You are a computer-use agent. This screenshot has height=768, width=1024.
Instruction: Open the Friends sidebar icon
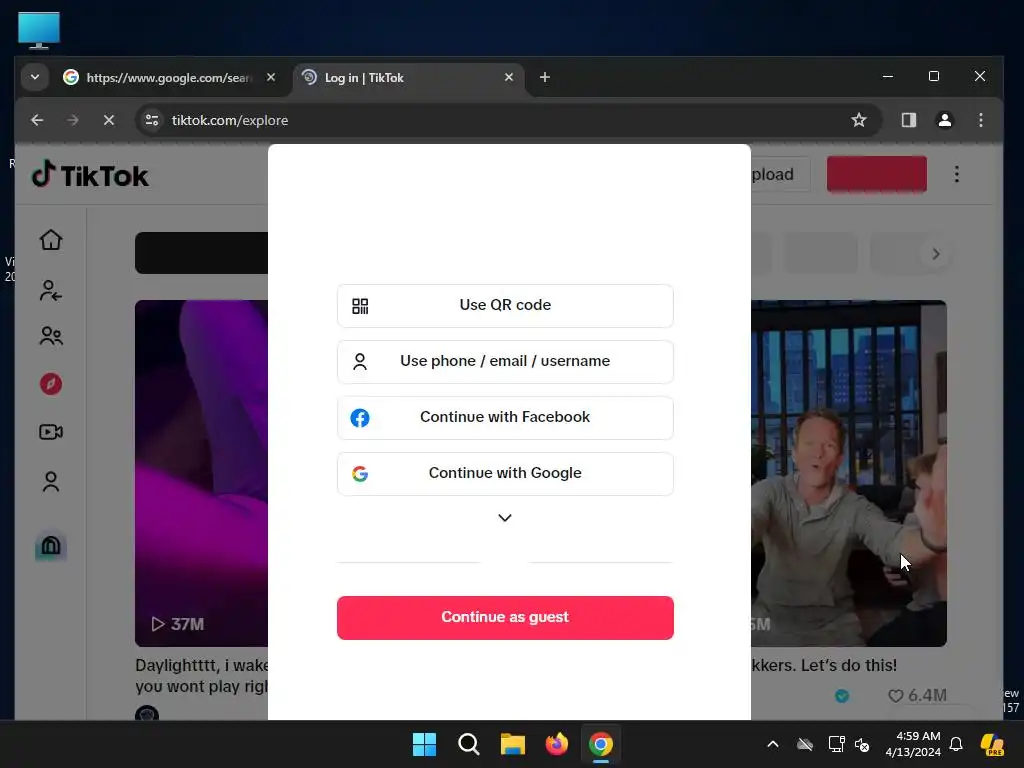(x=51, y=336)
